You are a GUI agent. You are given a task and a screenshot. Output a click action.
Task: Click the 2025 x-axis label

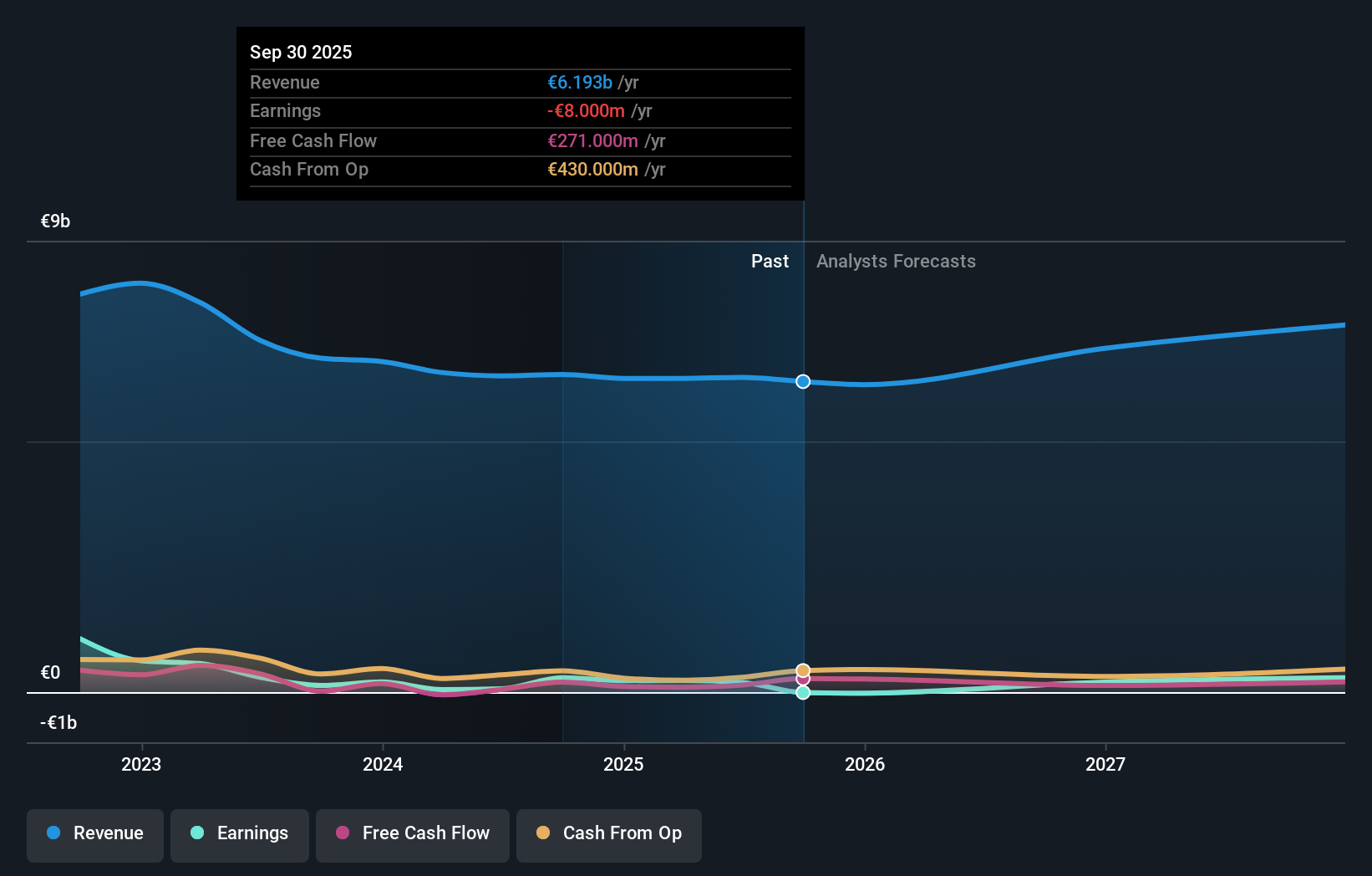click(623, 764)
